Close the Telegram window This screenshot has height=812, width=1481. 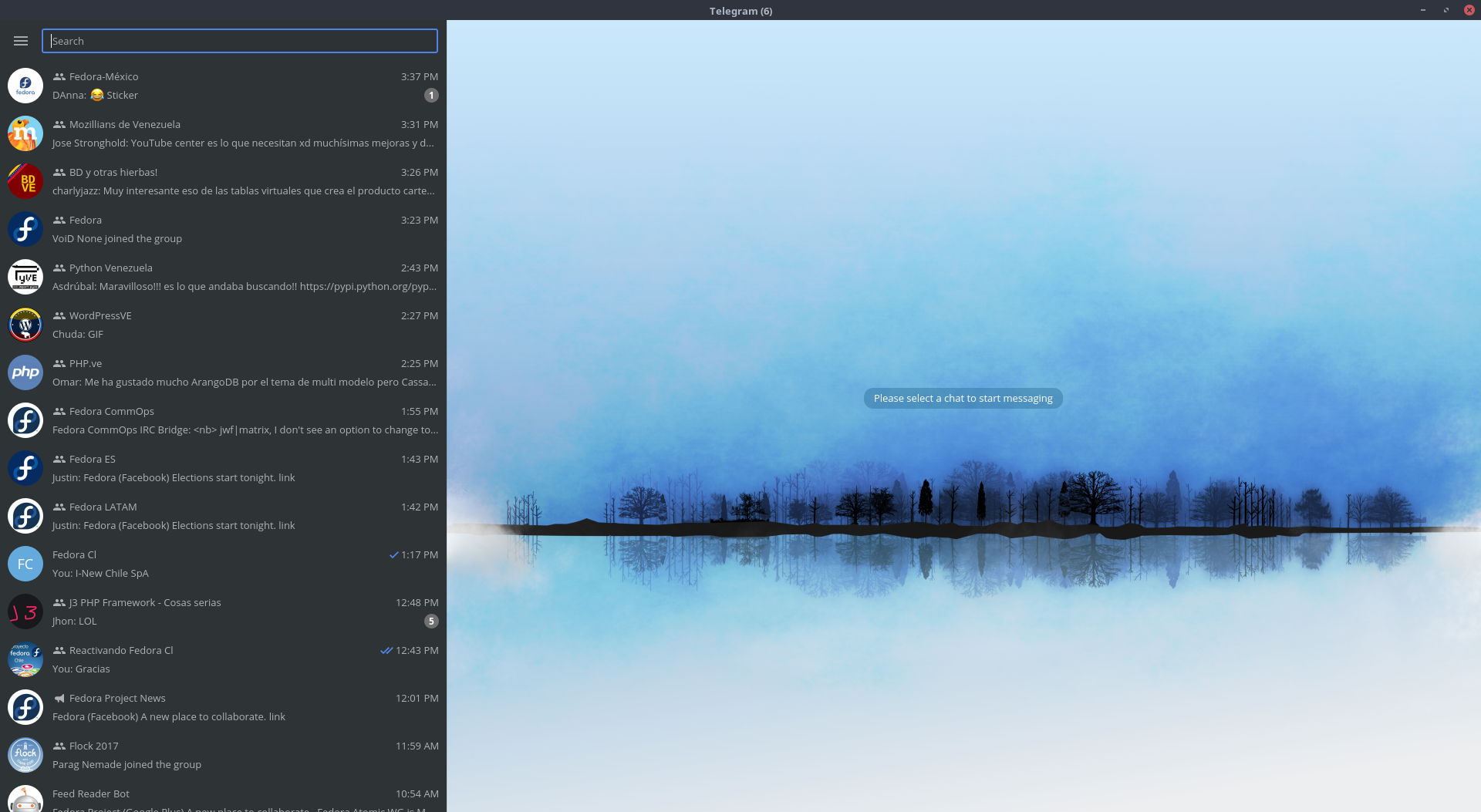point(1469,10)
